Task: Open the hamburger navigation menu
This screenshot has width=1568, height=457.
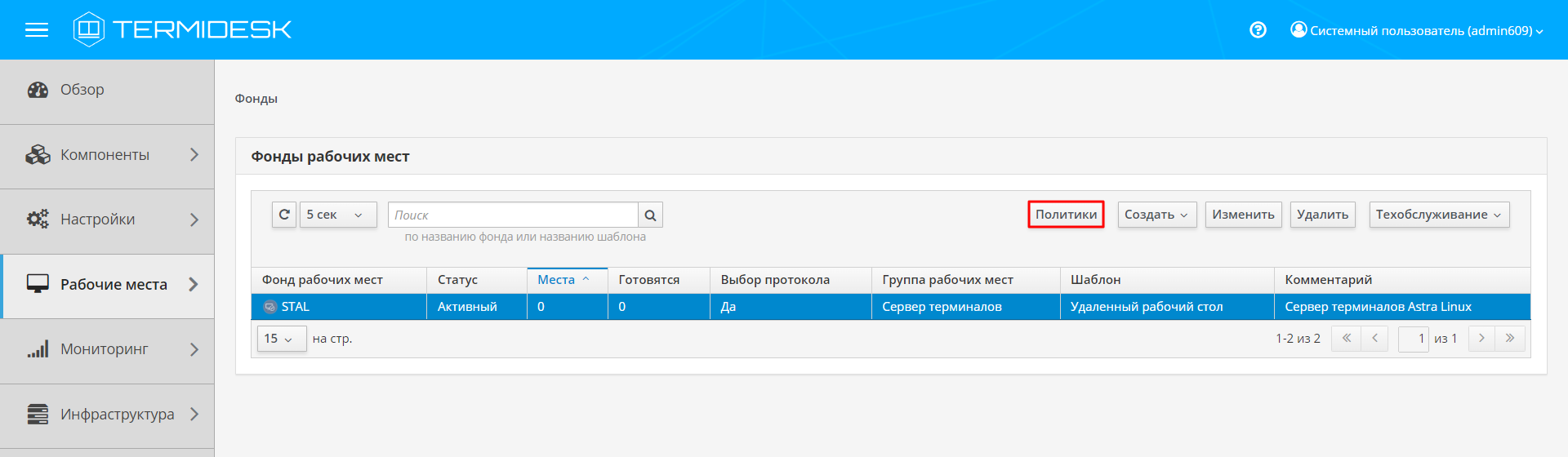Action: (x=37, y=30)
